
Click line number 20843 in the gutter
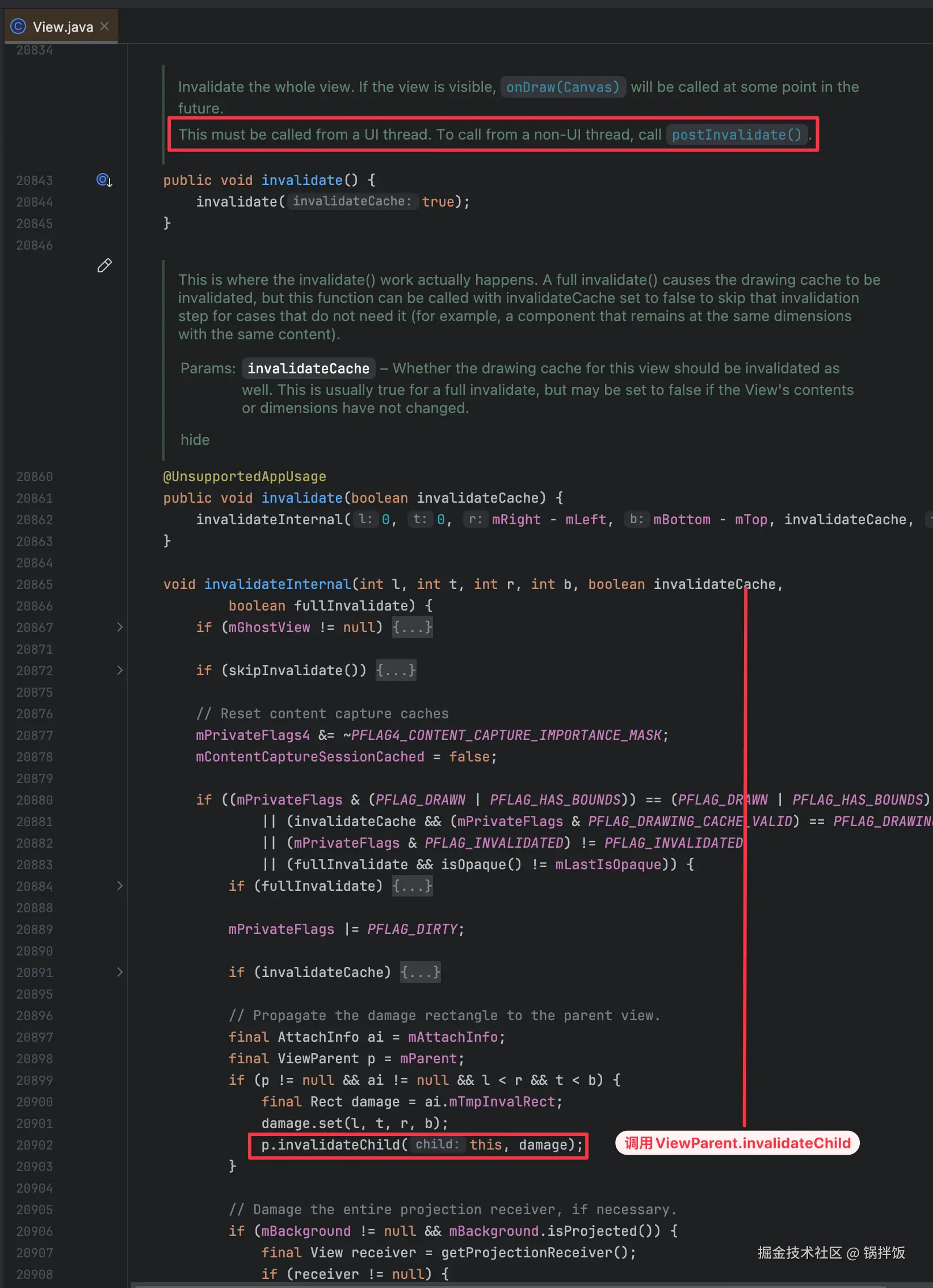point(34,180)
